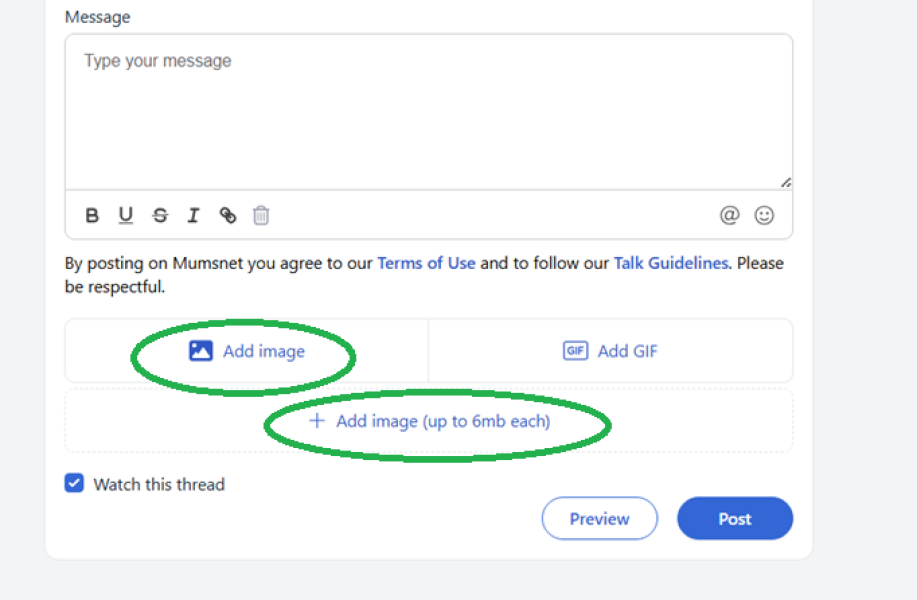917x600 pixels.
Task: Uncheck the Watch this thread checkbox
Action: (74, 483)
